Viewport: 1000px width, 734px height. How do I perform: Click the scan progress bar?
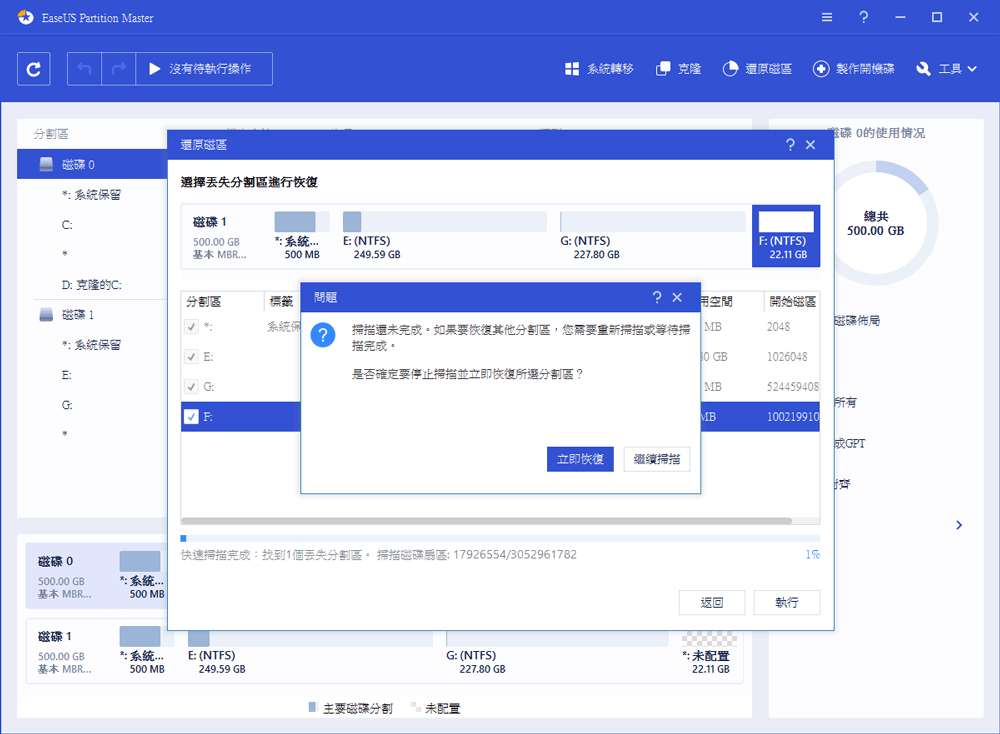pos(501,539)
